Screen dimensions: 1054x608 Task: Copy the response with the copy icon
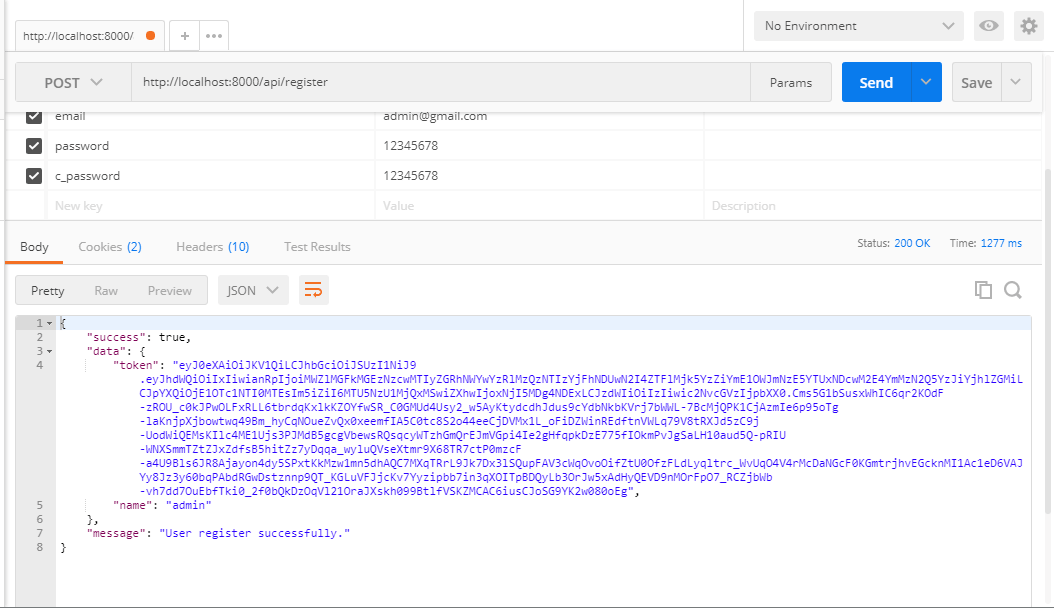tap(984, 289)
